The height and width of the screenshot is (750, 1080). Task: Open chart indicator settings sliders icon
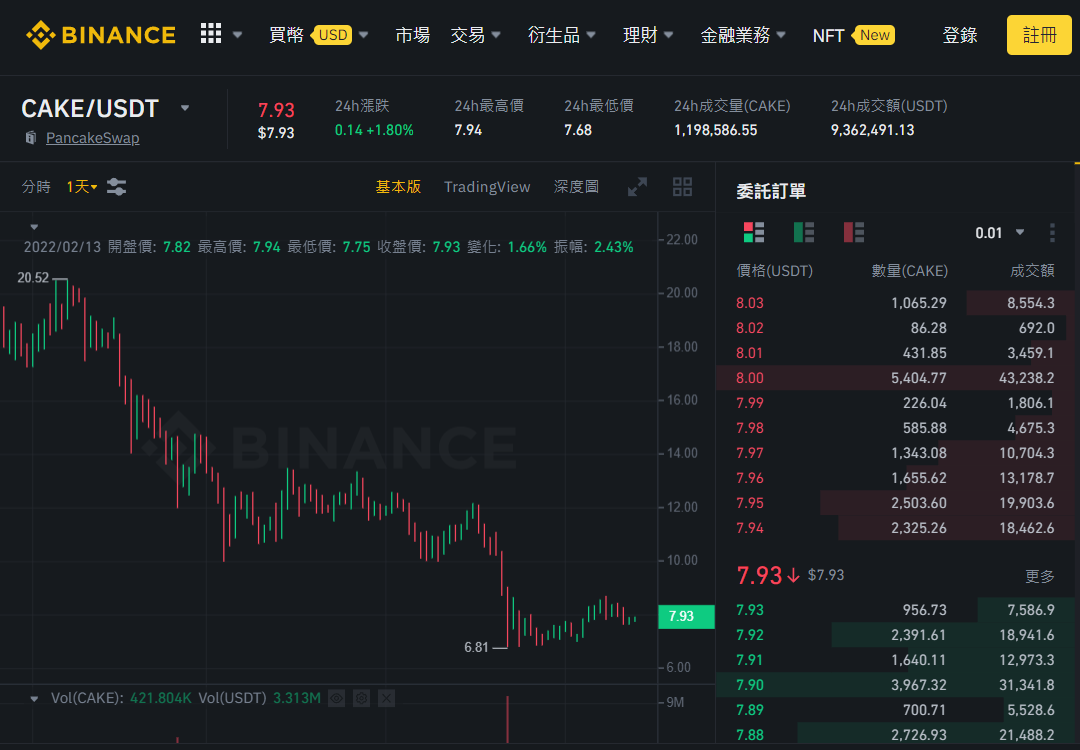[x=116, y=187]
